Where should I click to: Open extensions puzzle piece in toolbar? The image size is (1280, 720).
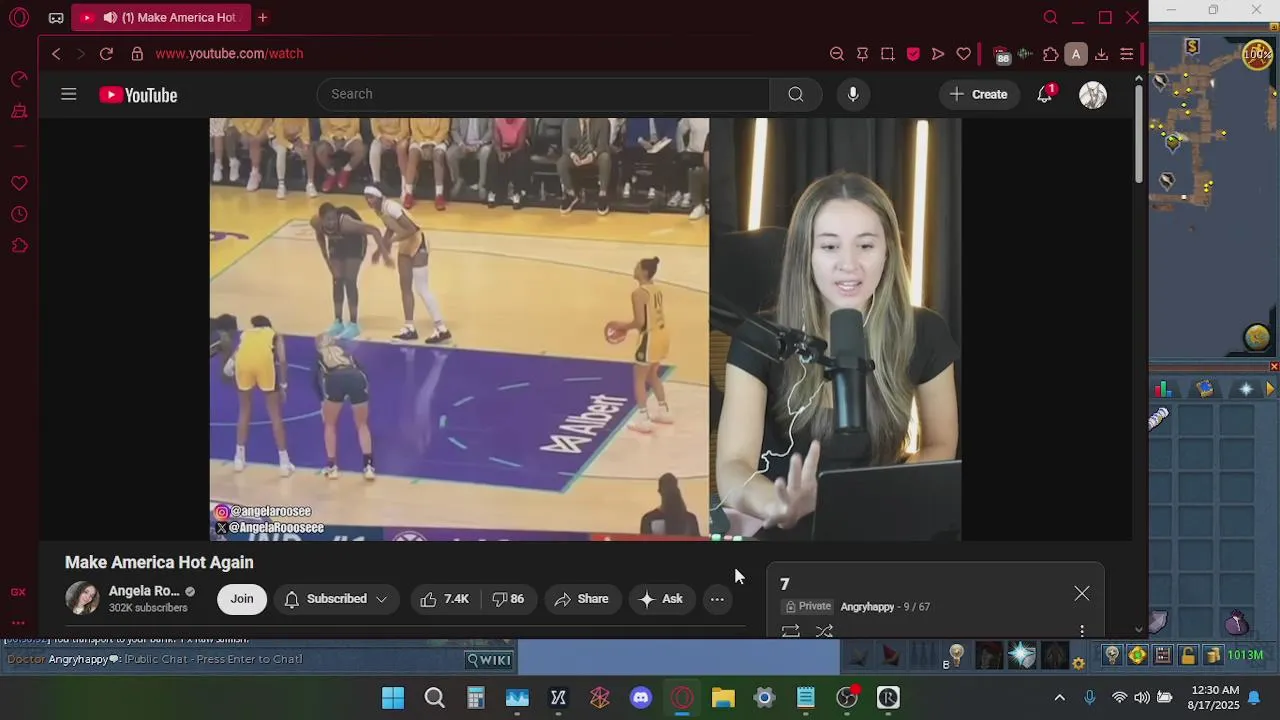(x=1050, y=54)
